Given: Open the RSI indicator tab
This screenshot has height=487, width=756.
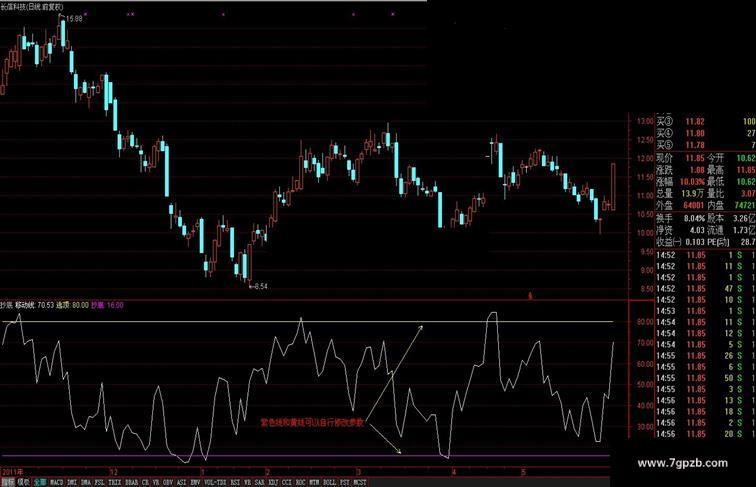Looking at the screenshot, I should (235, 482).
